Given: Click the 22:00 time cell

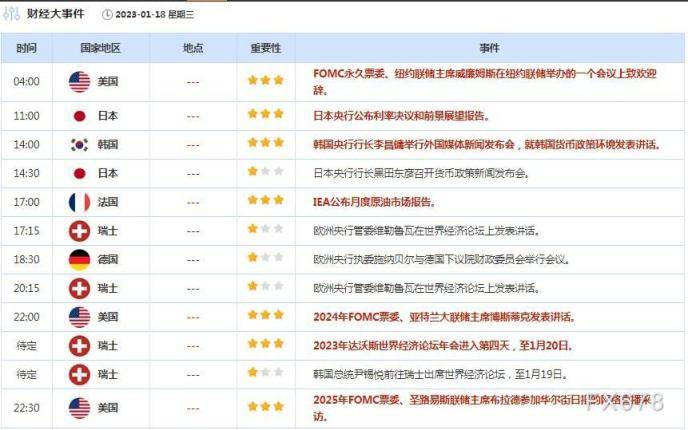Looking at the screenshot, I should point(26,317).
